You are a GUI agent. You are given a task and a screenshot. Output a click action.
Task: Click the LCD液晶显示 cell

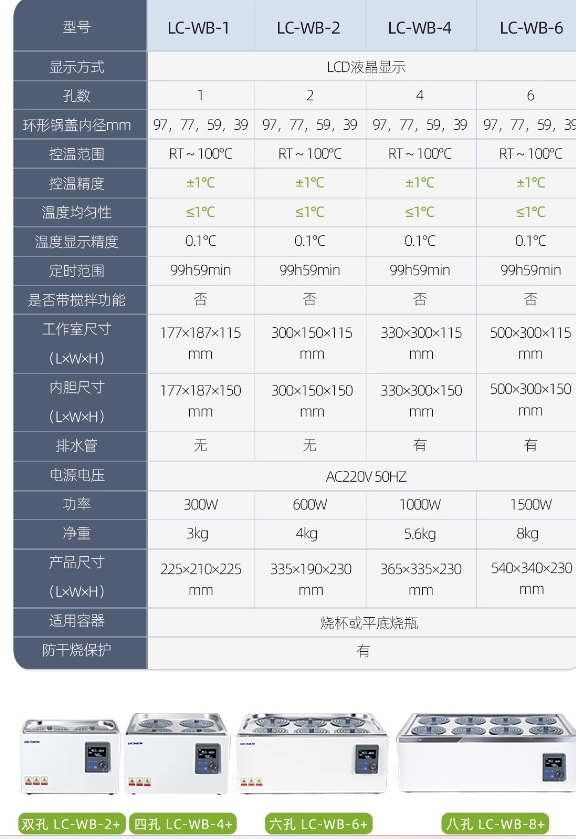click(366, 67)
